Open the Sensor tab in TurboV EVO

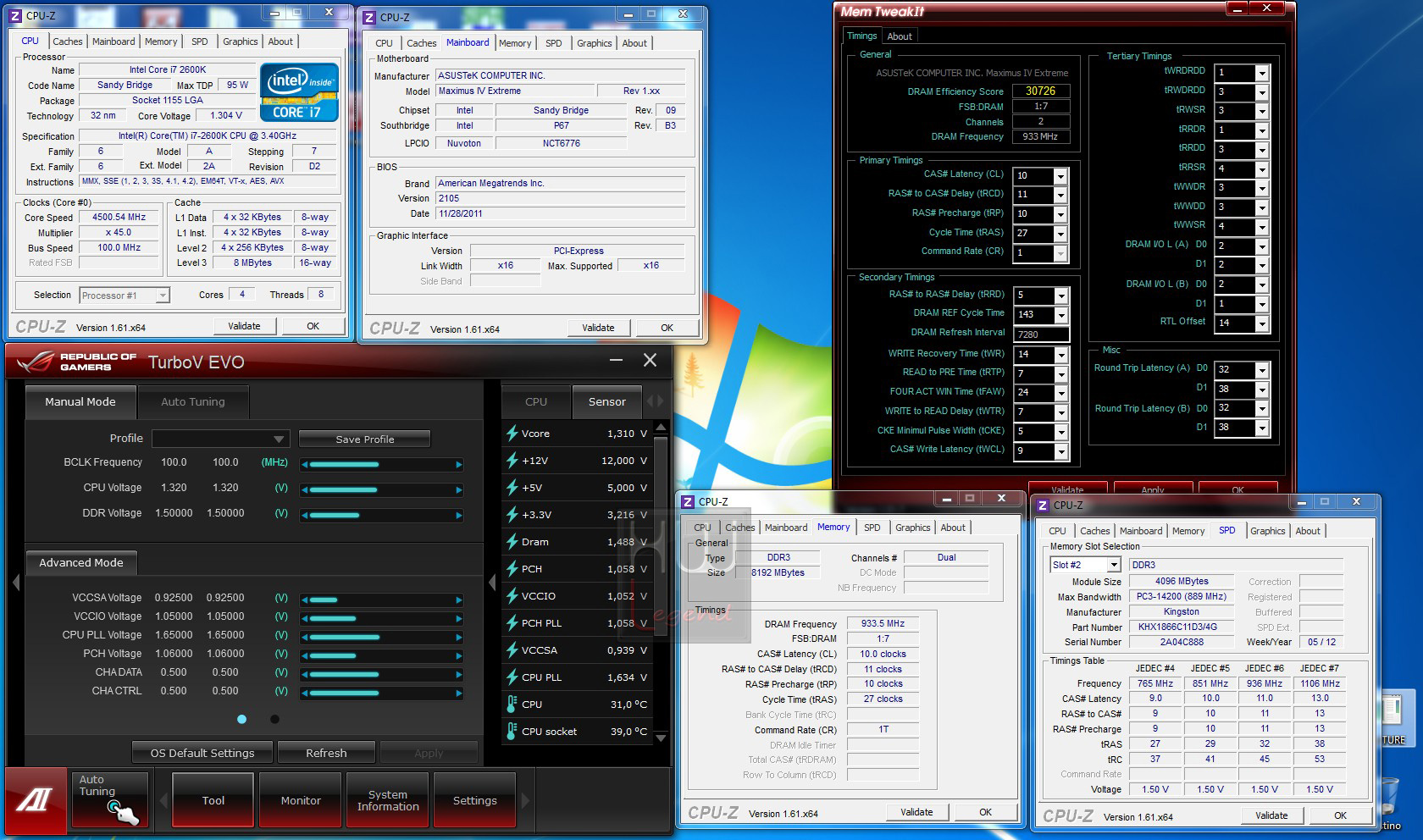pos(607,401)
